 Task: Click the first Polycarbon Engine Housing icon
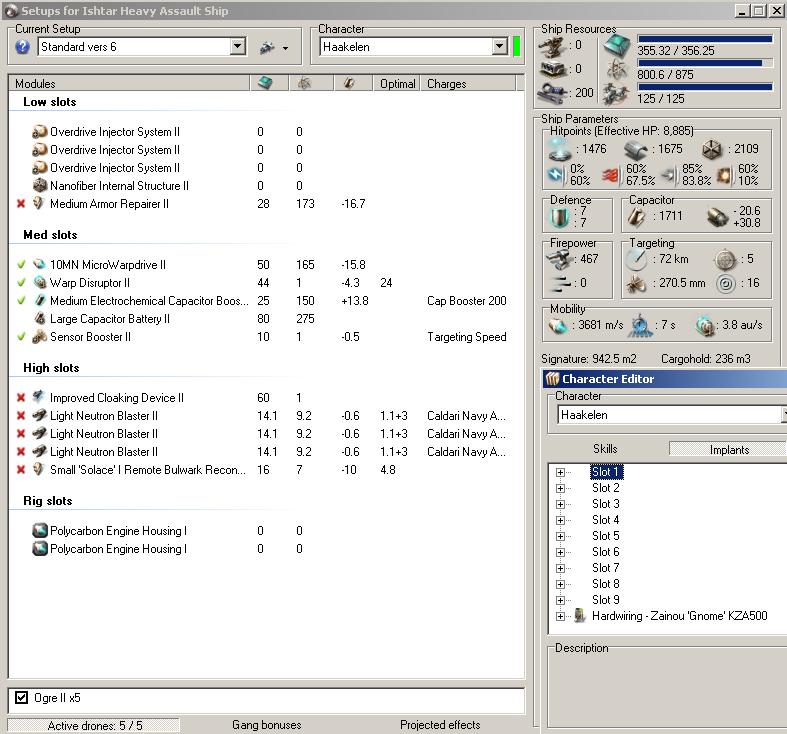[40, 531]
